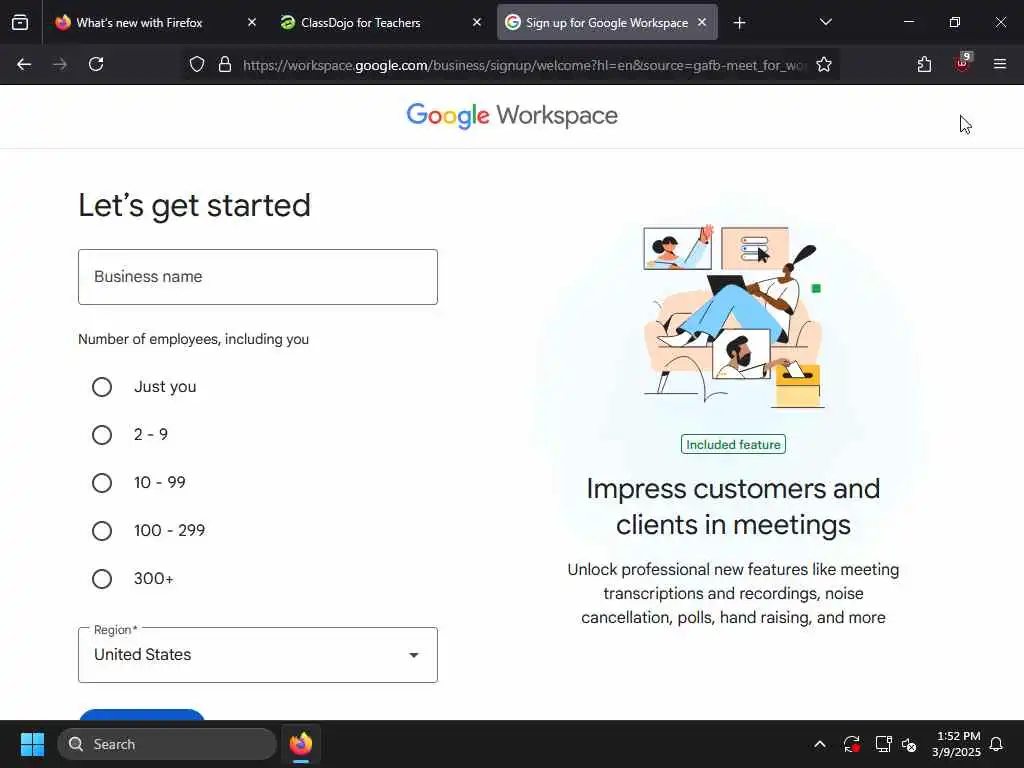The height and width of the screenshot is (768, 1024).
Task: Click Number of employees, including you label
Action: [193, 340]
